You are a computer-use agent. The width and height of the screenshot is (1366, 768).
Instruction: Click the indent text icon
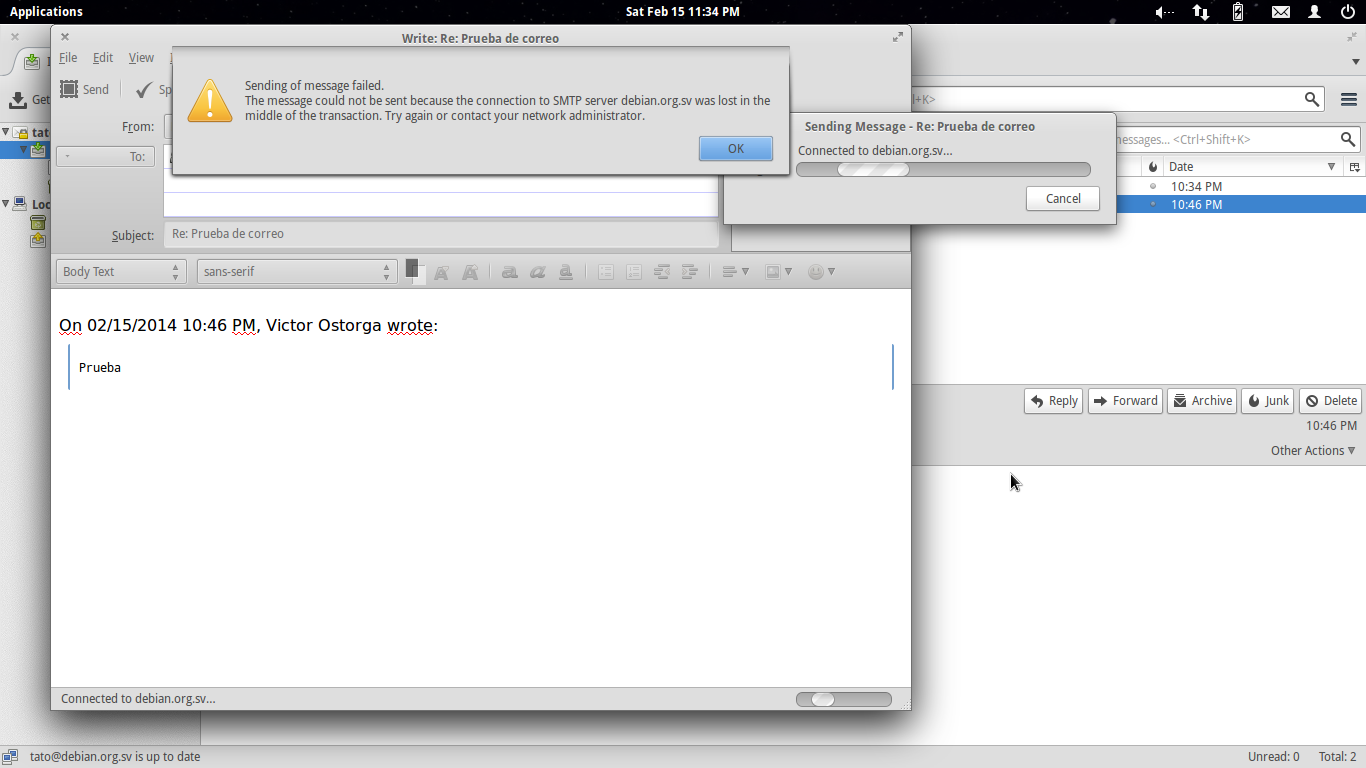690,272
